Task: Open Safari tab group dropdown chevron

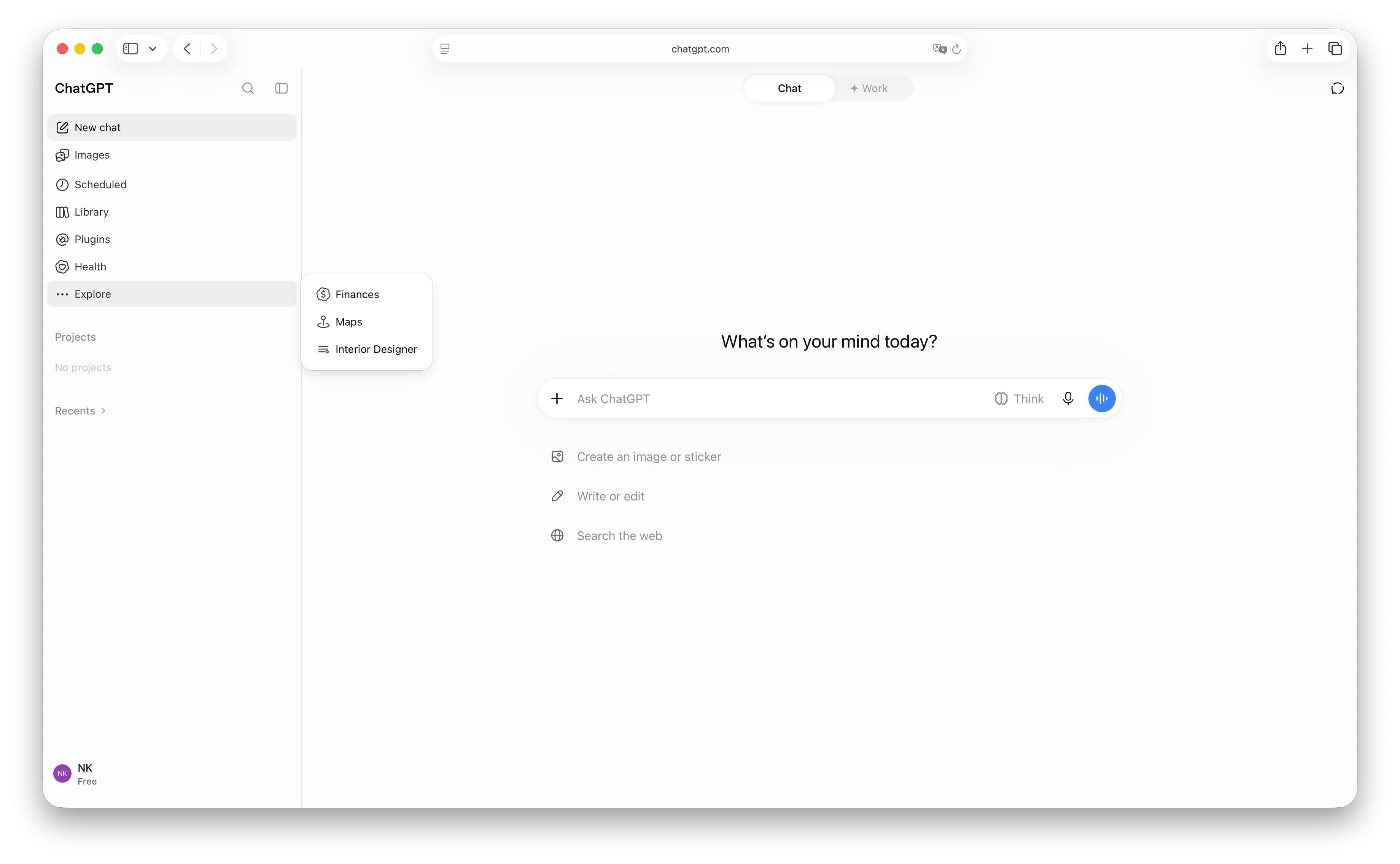Action: point(153,49)
